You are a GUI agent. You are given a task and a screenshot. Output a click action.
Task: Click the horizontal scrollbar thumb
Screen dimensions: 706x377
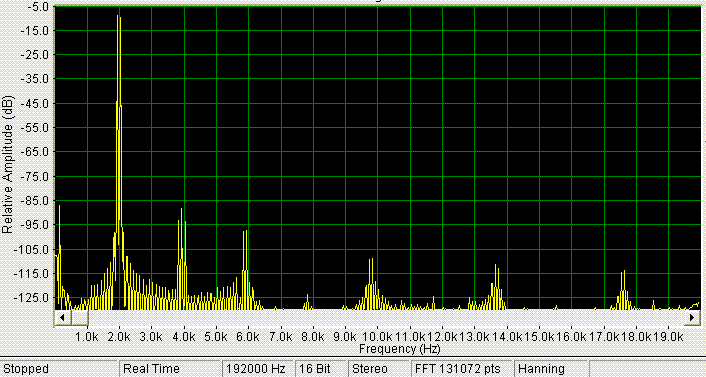pyautogui.click(x=79, y=318)
